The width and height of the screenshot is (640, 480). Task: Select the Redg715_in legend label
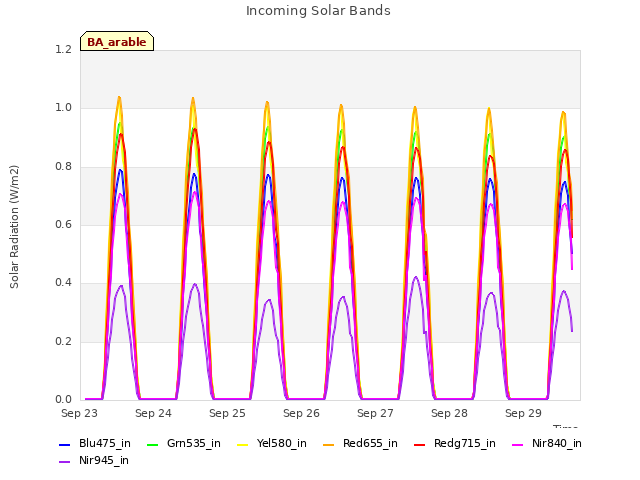465,444
